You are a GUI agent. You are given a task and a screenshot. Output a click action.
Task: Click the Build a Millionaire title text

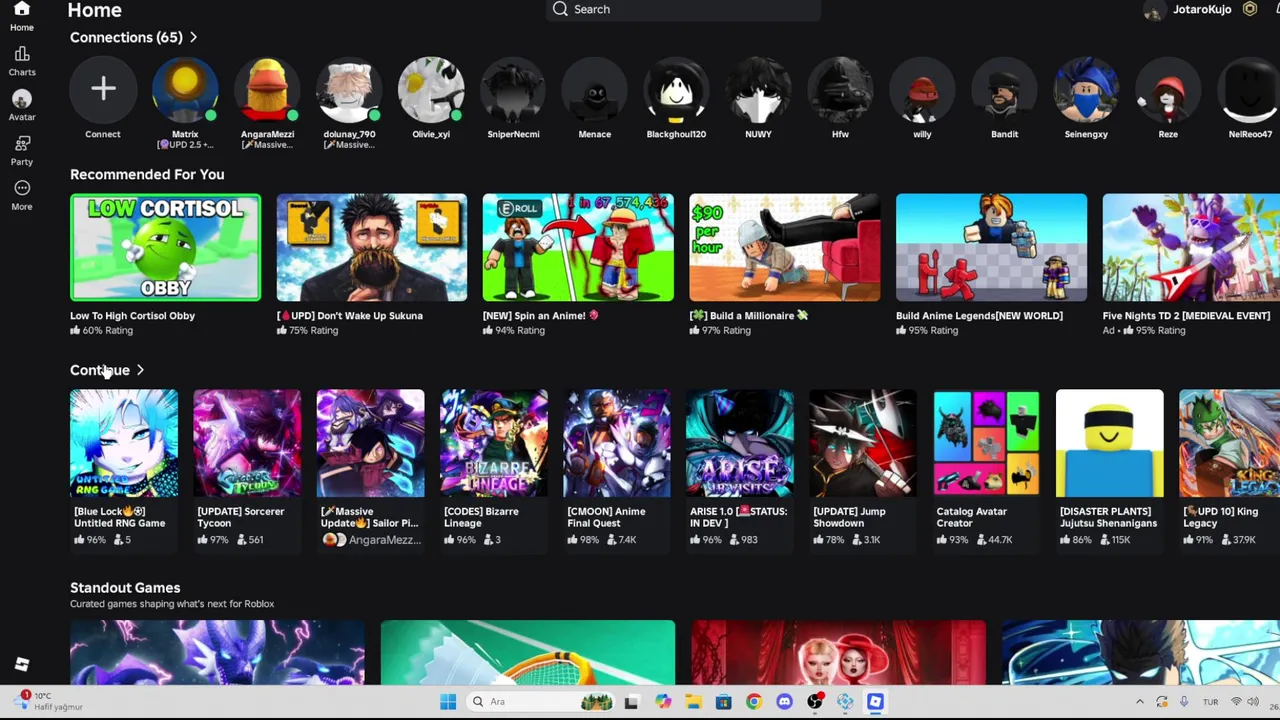749,316
